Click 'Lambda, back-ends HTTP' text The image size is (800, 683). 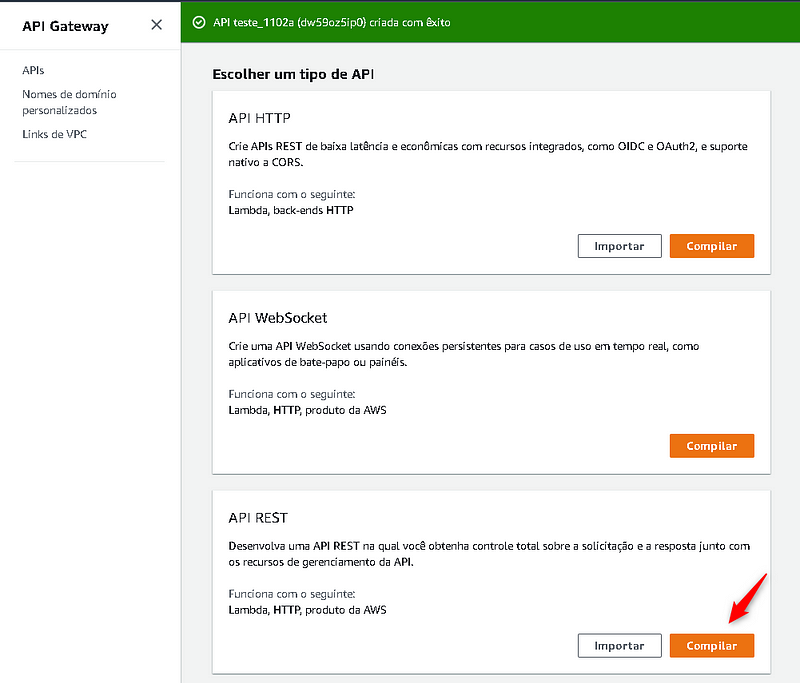(291, 210)
